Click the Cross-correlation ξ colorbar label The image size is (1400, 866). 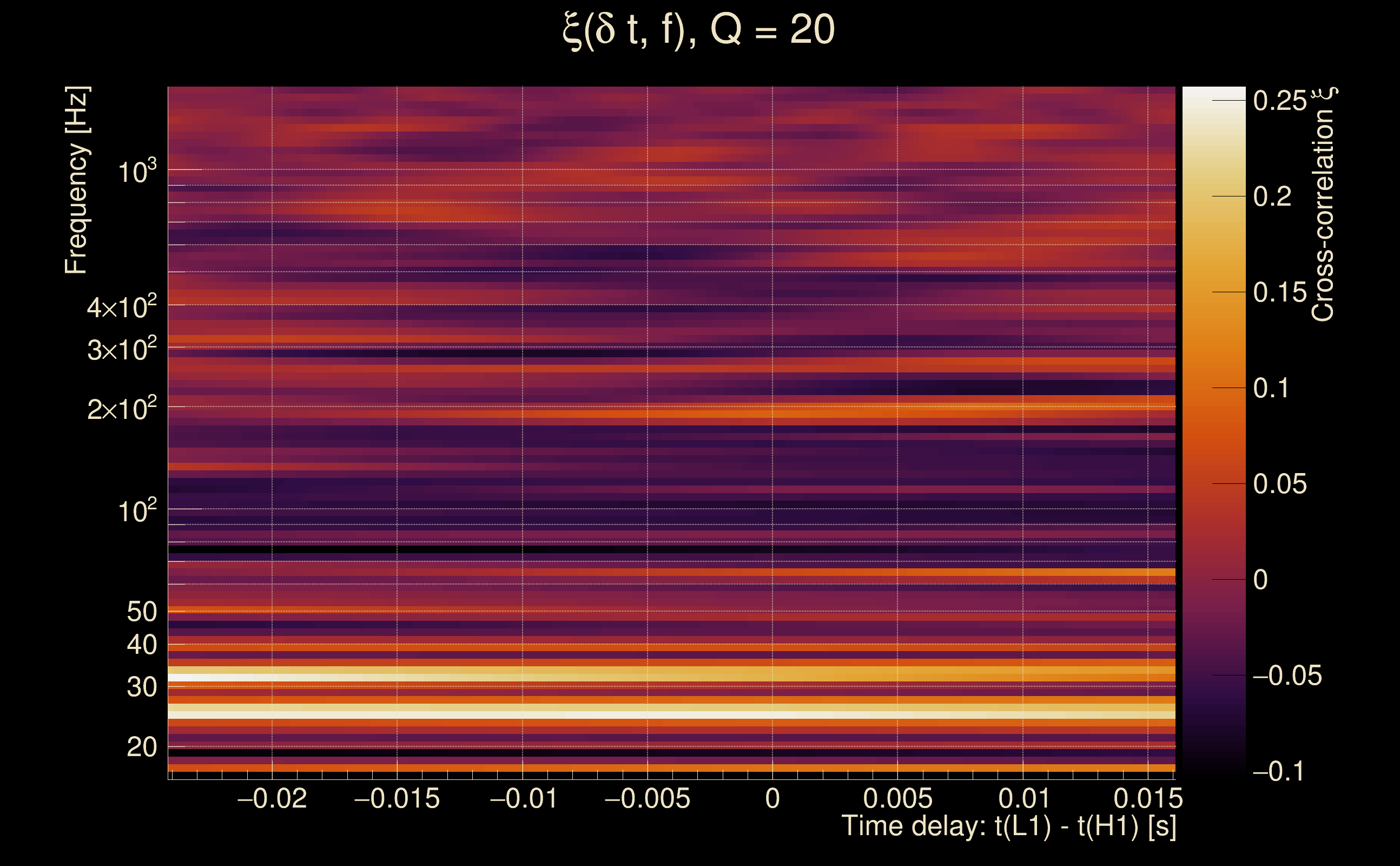coord(1323,205)
